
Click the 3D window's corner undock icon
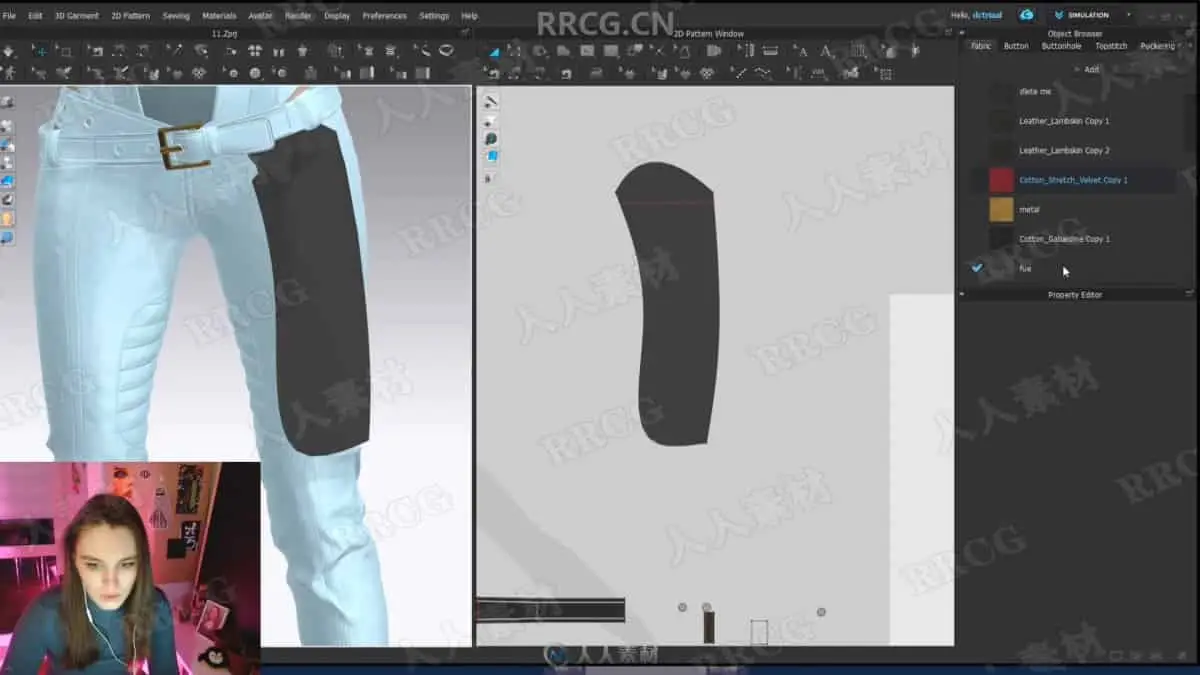pyautogui.click(x=464, y=34)
